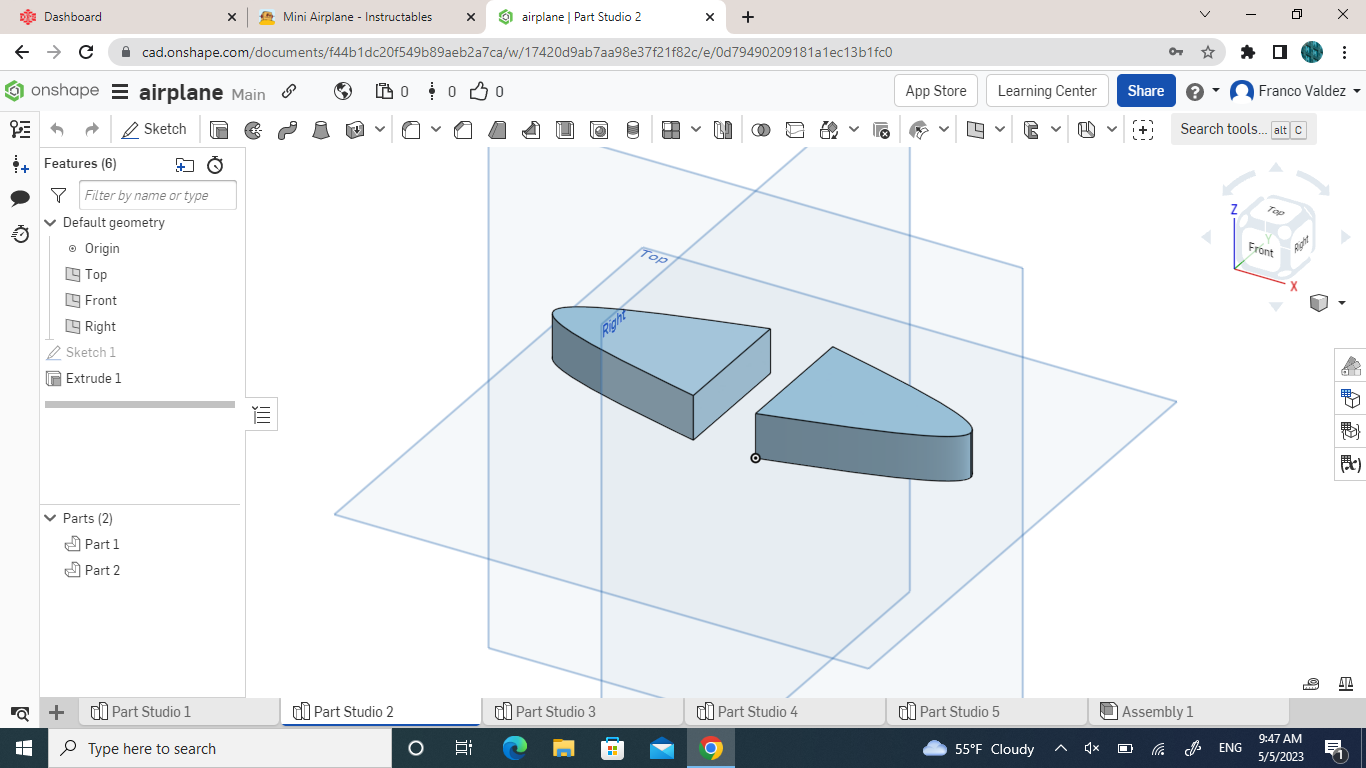Image resolution: width=1366 pixels, height=768 pixels.
Task: Open the Delete part tool
Action: tap(879, 130)
